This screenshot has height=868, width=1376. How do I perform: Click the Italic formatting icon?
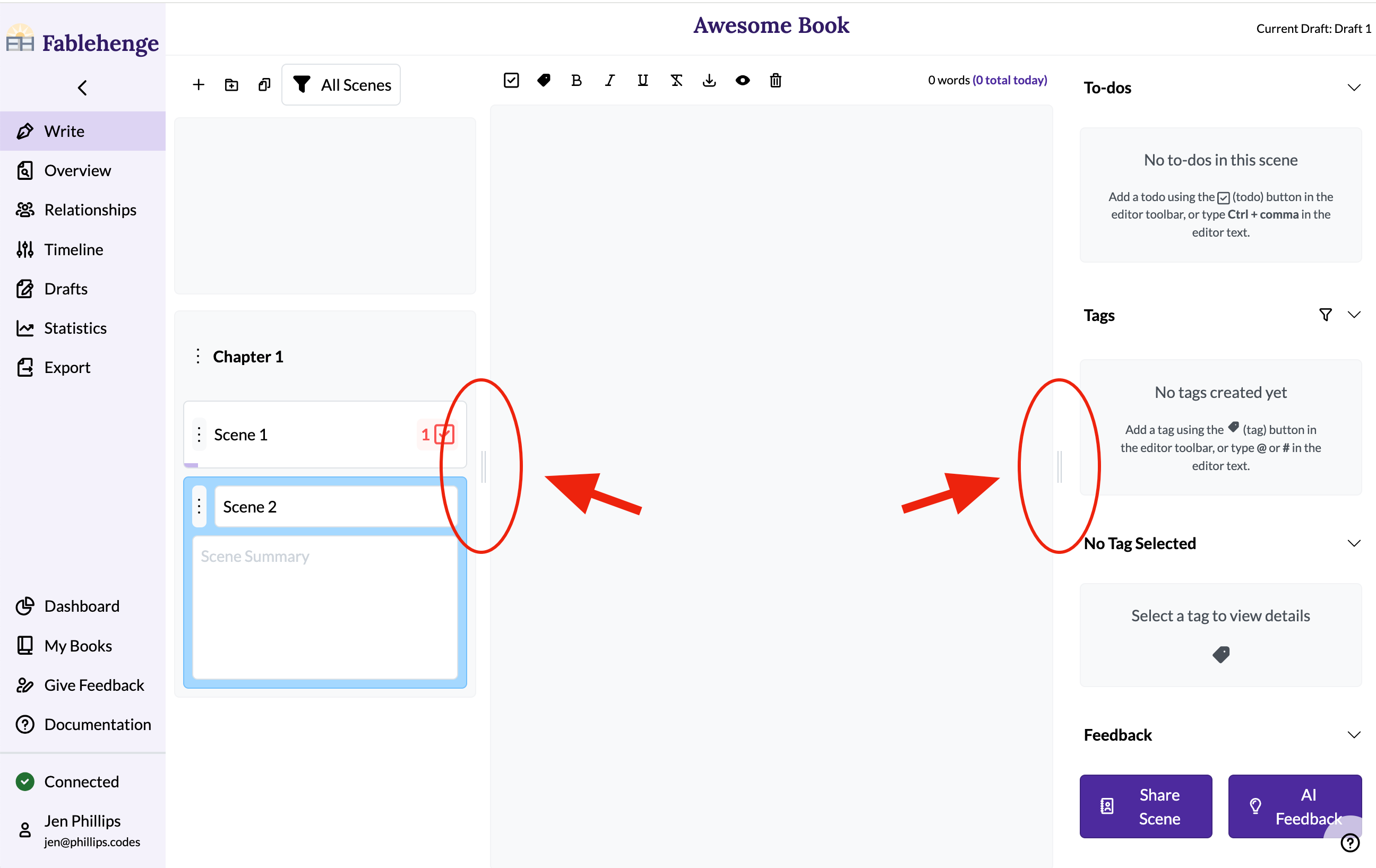[x=608, y=80]
